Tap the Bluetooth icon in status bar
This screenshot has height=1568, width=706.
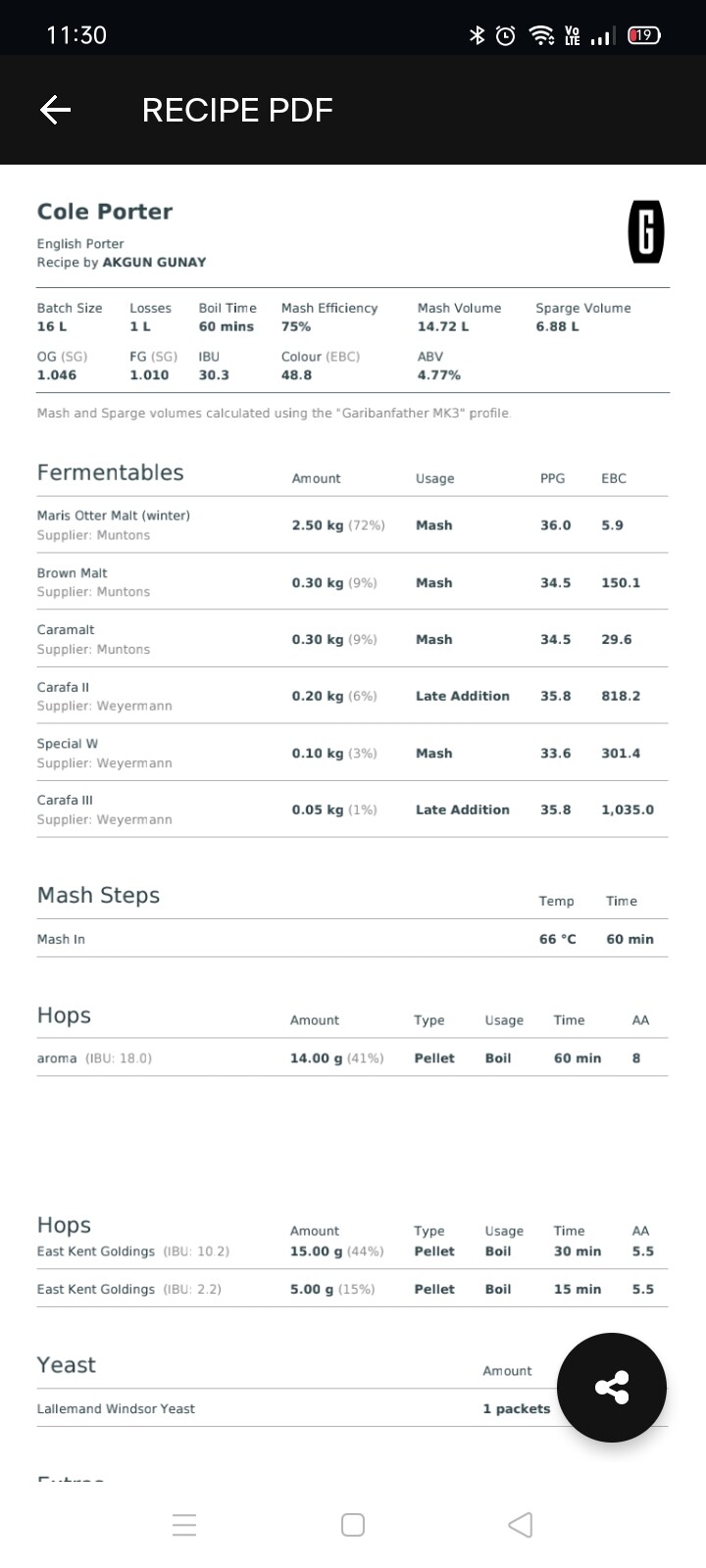pos(477,35)
